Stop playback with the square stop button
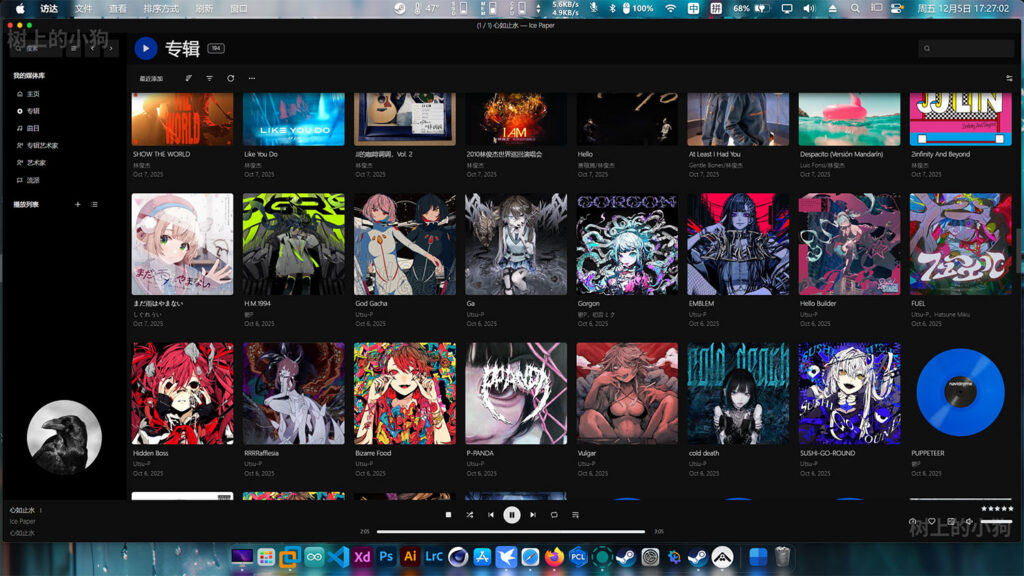1024x576 pixels. coord(449,514)
